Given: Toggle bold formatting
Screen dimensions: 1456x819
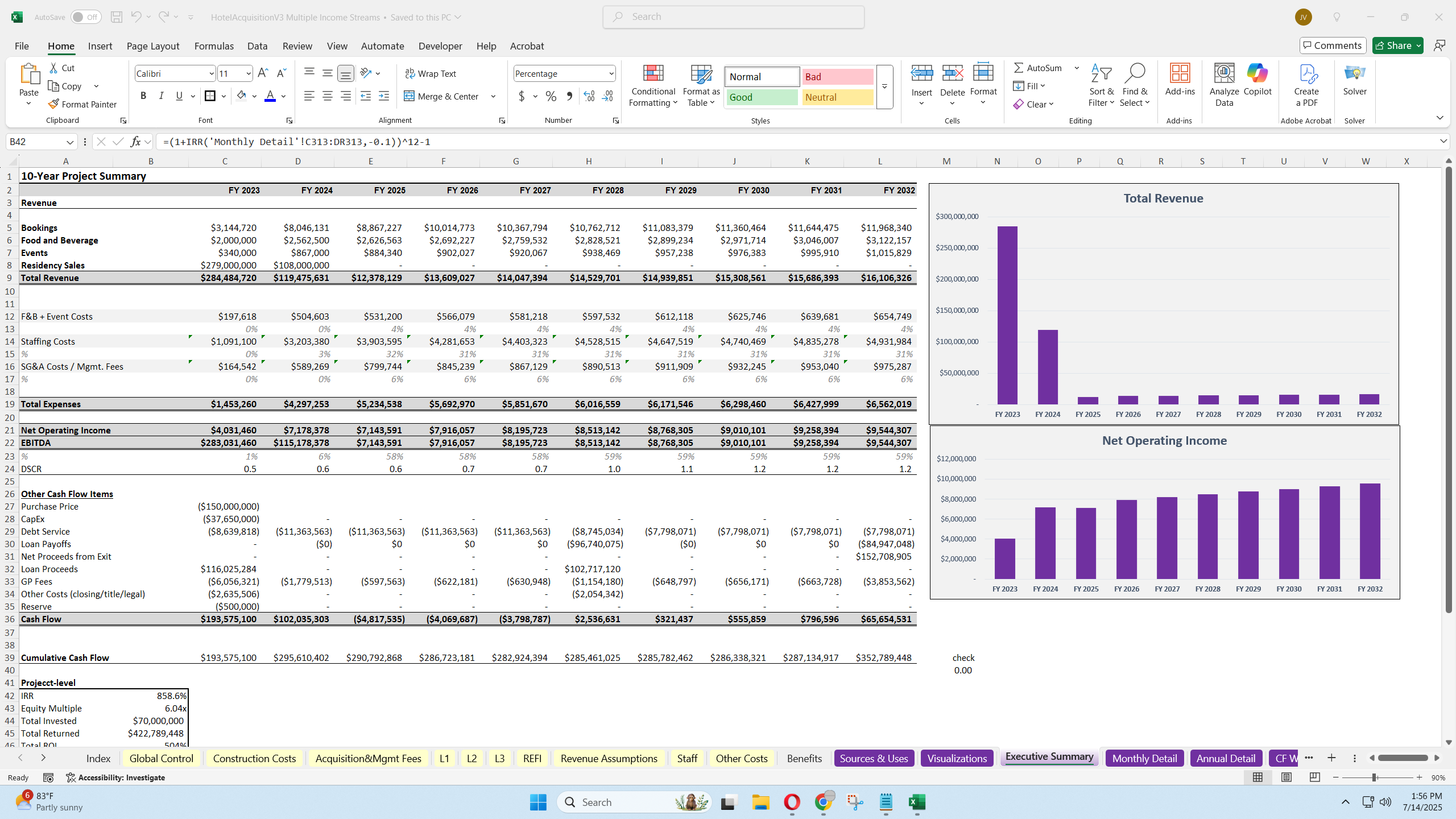Looking at the screenshot, I should pyautogui.click(x=143, y=96).
